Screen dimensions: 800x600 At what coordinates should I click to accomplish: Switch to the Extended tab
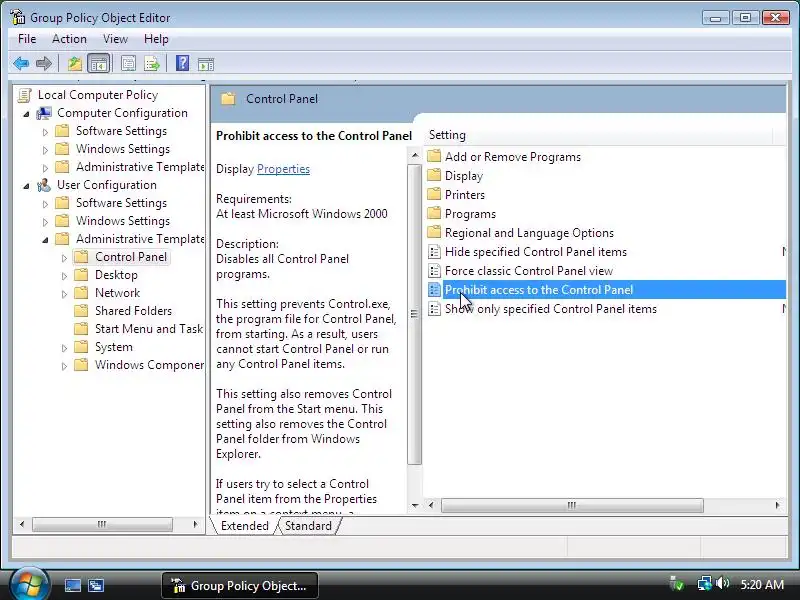coord(244,526)
